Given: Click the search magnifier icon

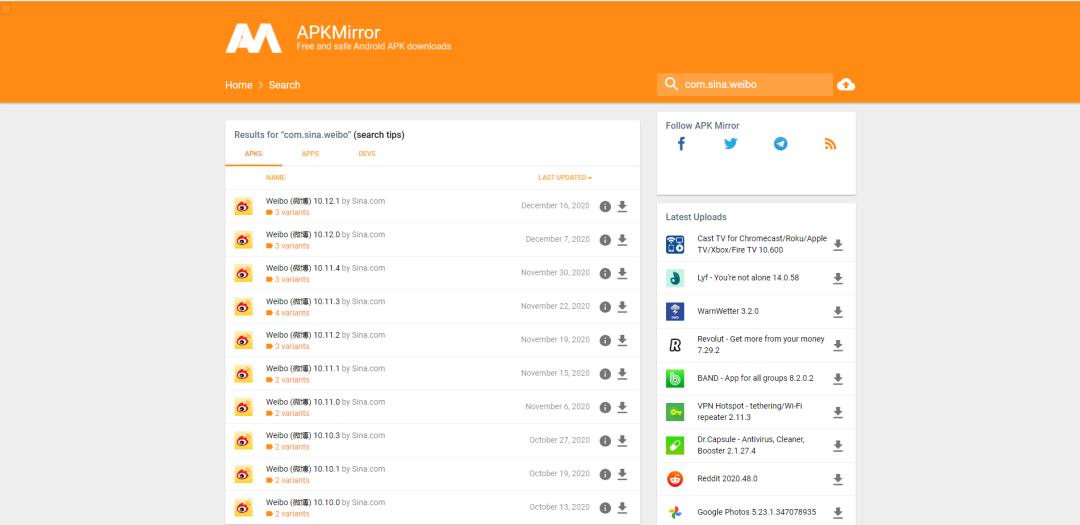Looking at the screenshot, I should 671,84.
